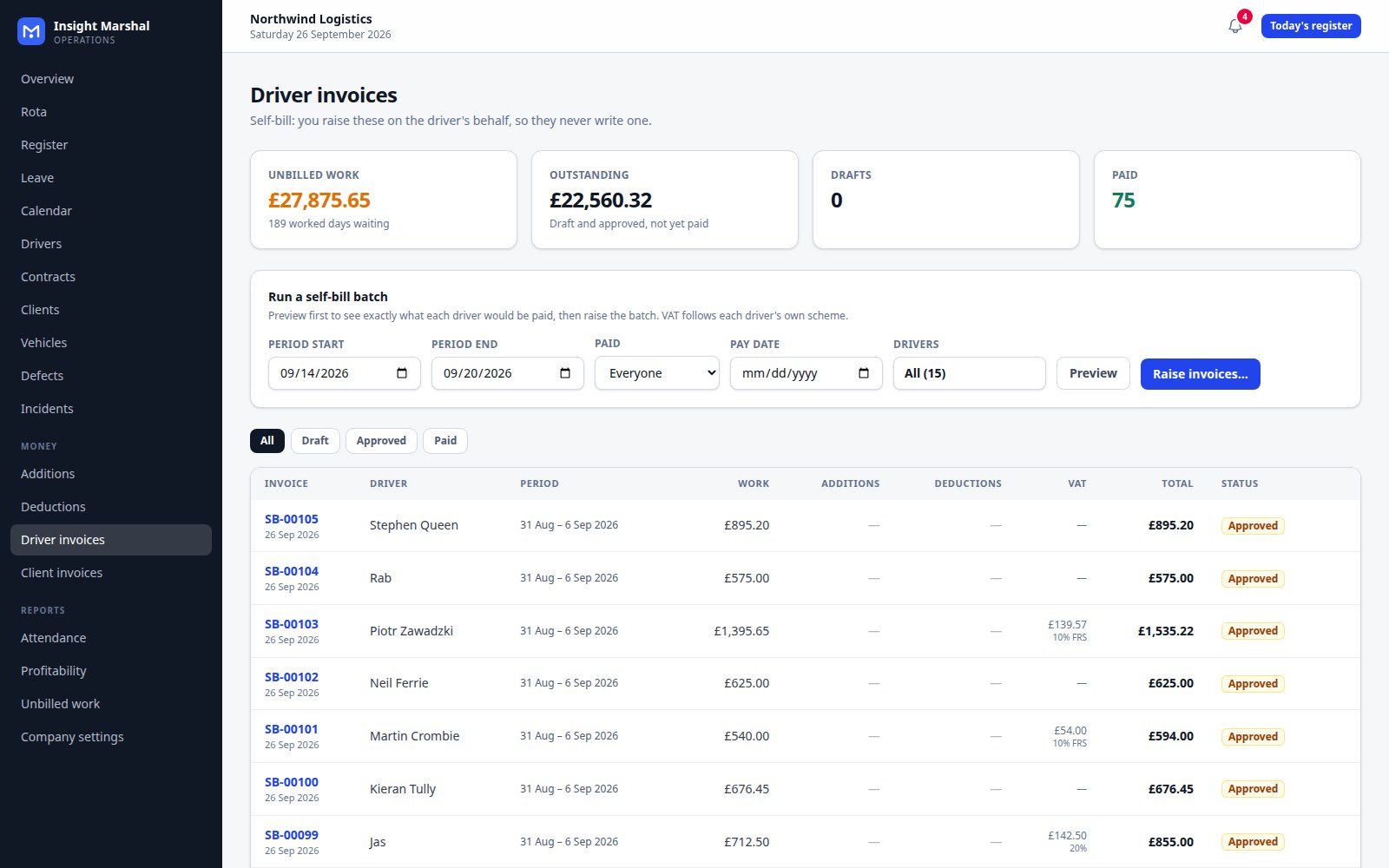Viewport: 1389px width, 868px height.
Task: Click the Insight Marshal logo icon
Action: [x=31, y=31]
